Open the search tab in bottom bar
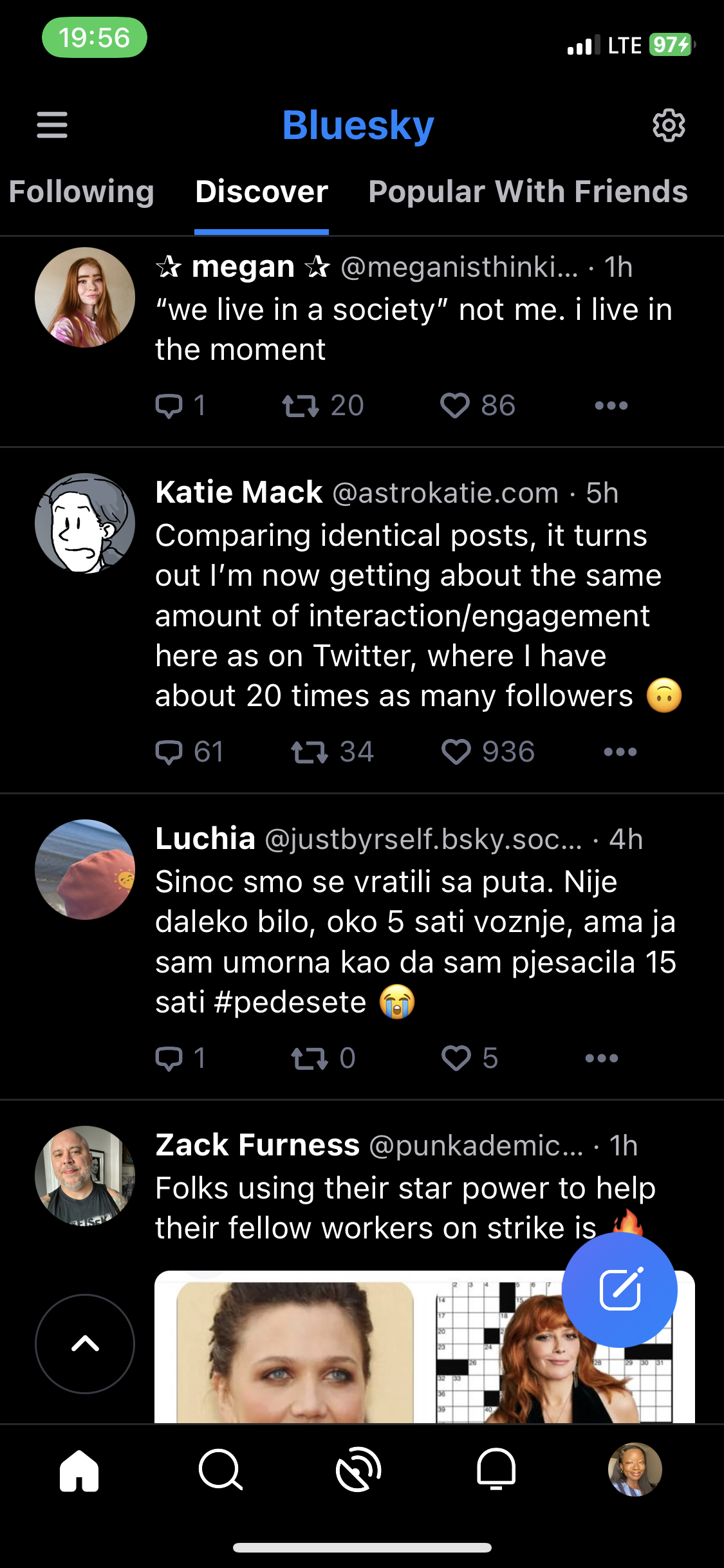724x1568 pixels. pos(220,1470)
